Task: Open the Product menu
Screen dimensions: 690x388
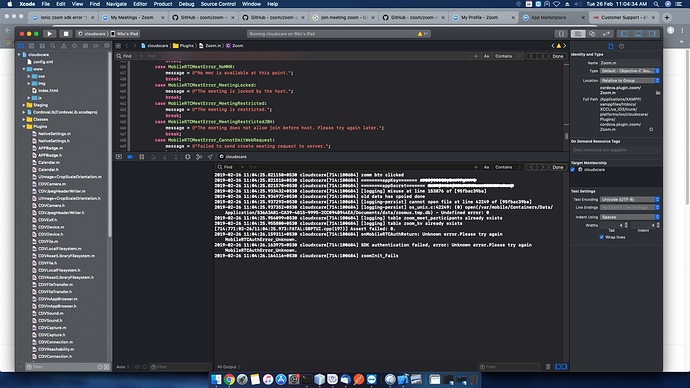Action: tap(163, 4)
